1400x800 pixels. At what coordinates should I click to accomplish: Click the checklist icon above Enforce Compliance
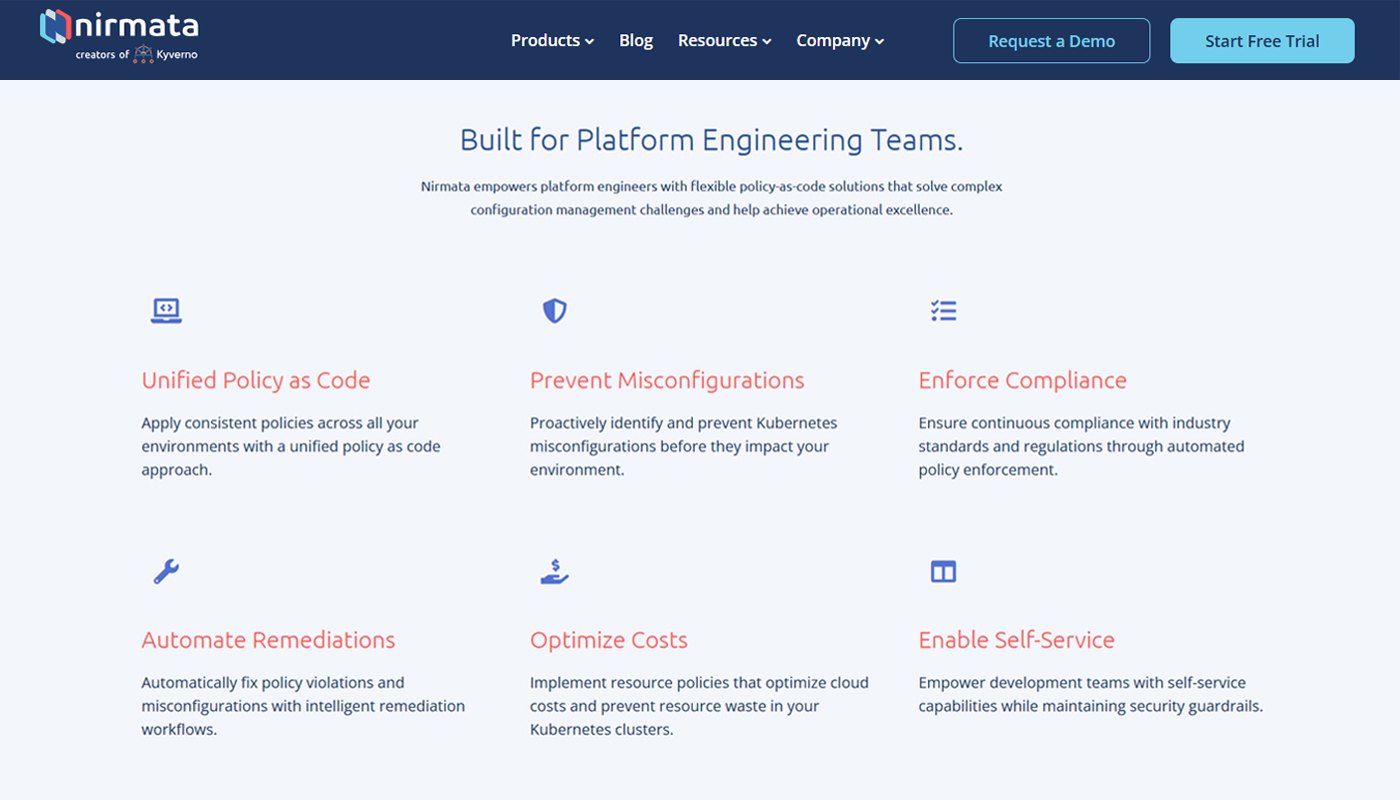[x=943, y=311]
